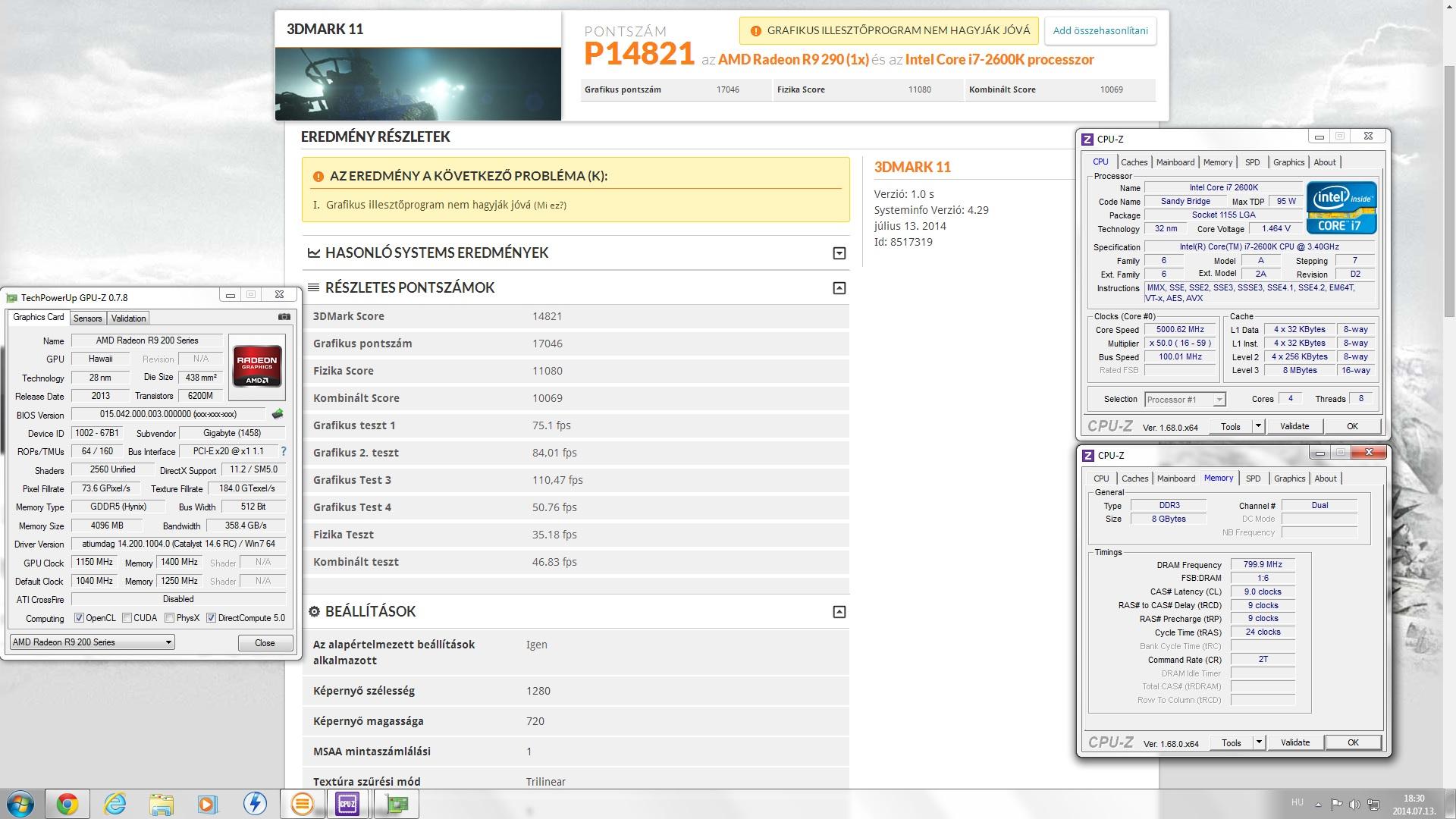The height and width of the screenshot is (819, 1456).
Task: Expand Hasonló Systems Eredmények section
Action: [839, 253]
